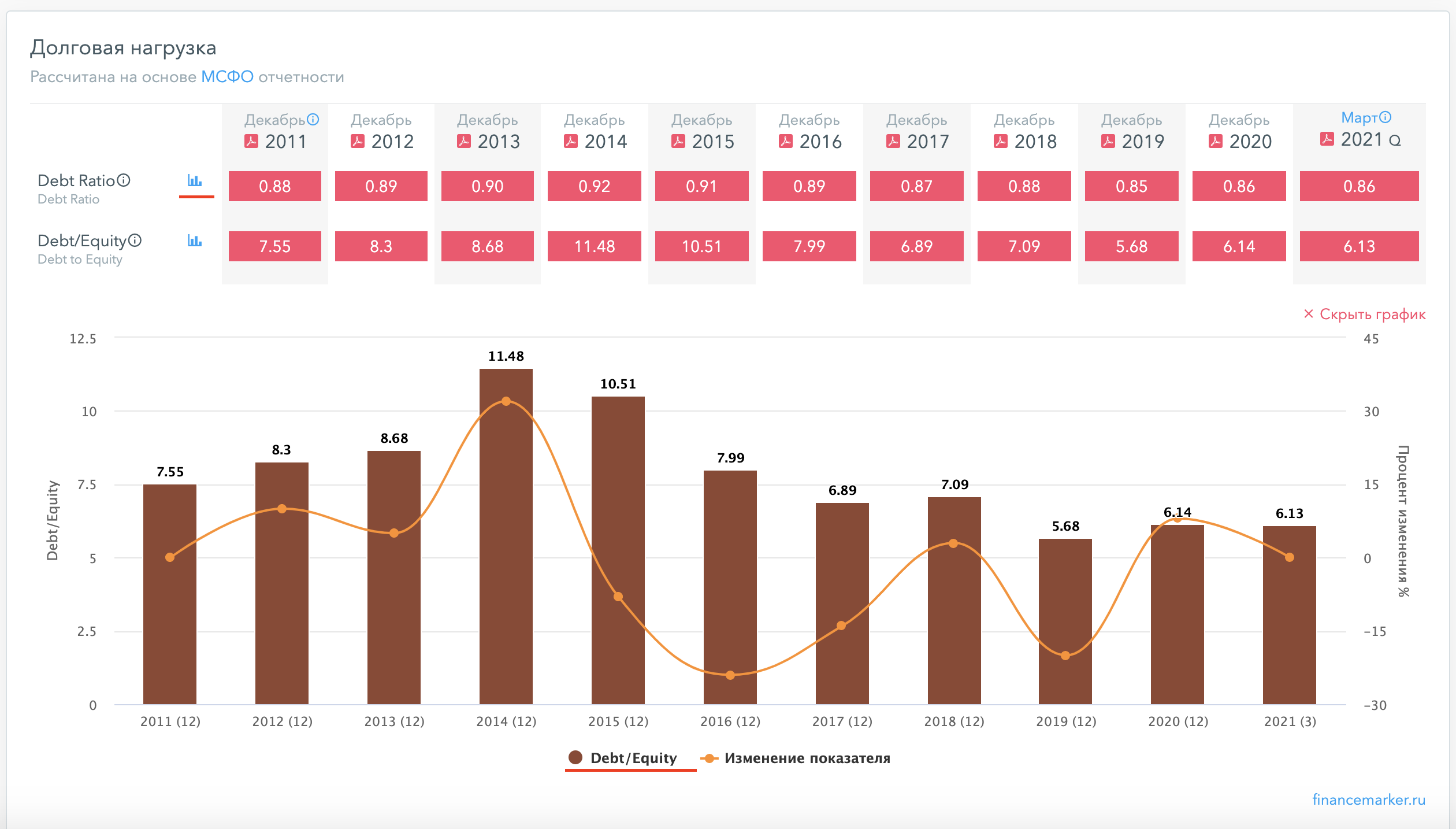Open the PDF report icon for December 2017
1456x829 pixels.
(893, 141)
